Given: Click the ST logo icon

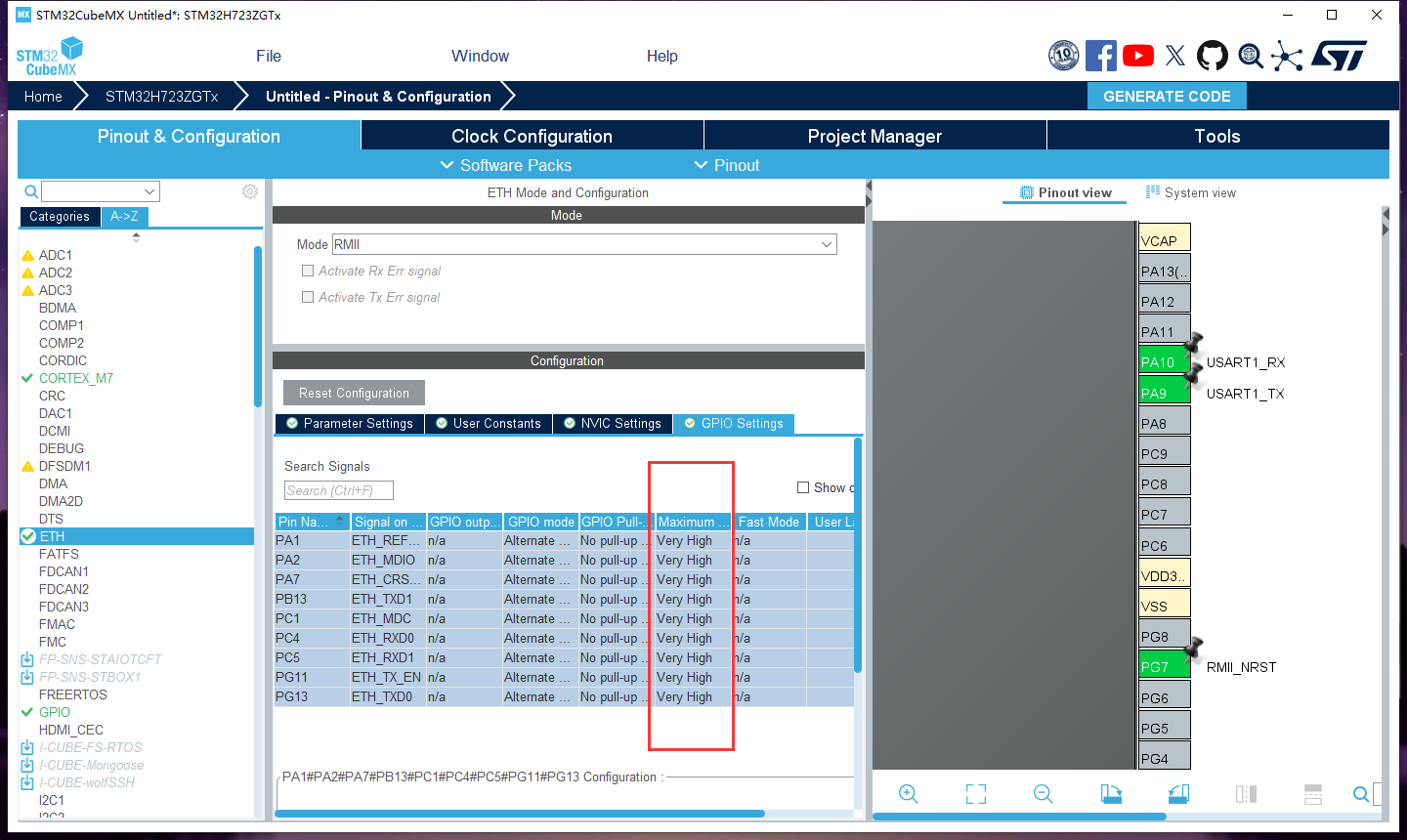Looking at the screenshot, I should click(1340, 56).
